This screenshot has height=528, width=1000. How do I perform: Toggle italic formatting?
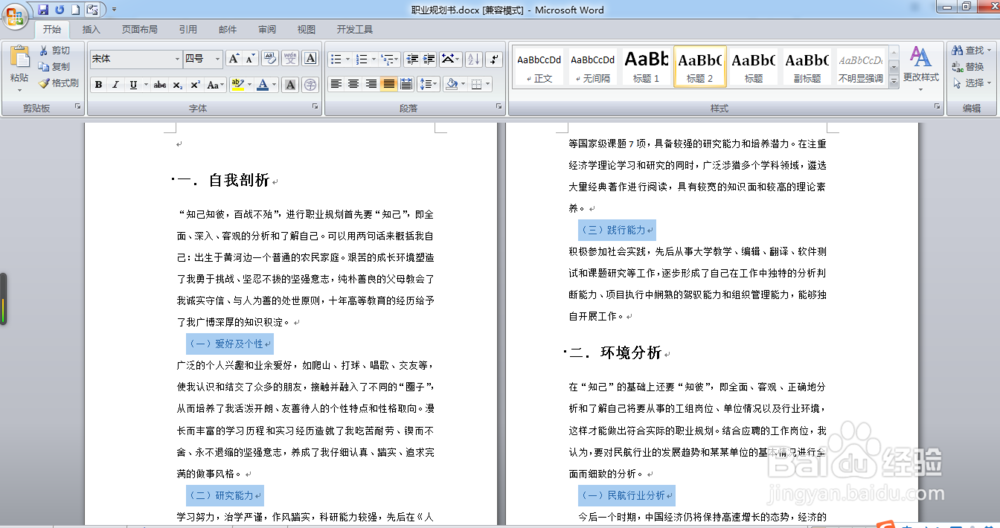click(x=115, y=85)
